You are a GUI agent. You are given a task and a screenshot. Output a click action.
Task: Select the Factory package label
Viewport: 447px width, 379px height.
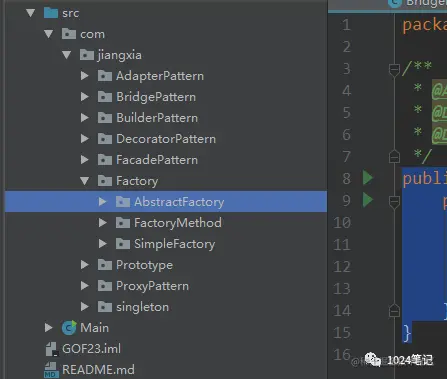coord(137,181)
